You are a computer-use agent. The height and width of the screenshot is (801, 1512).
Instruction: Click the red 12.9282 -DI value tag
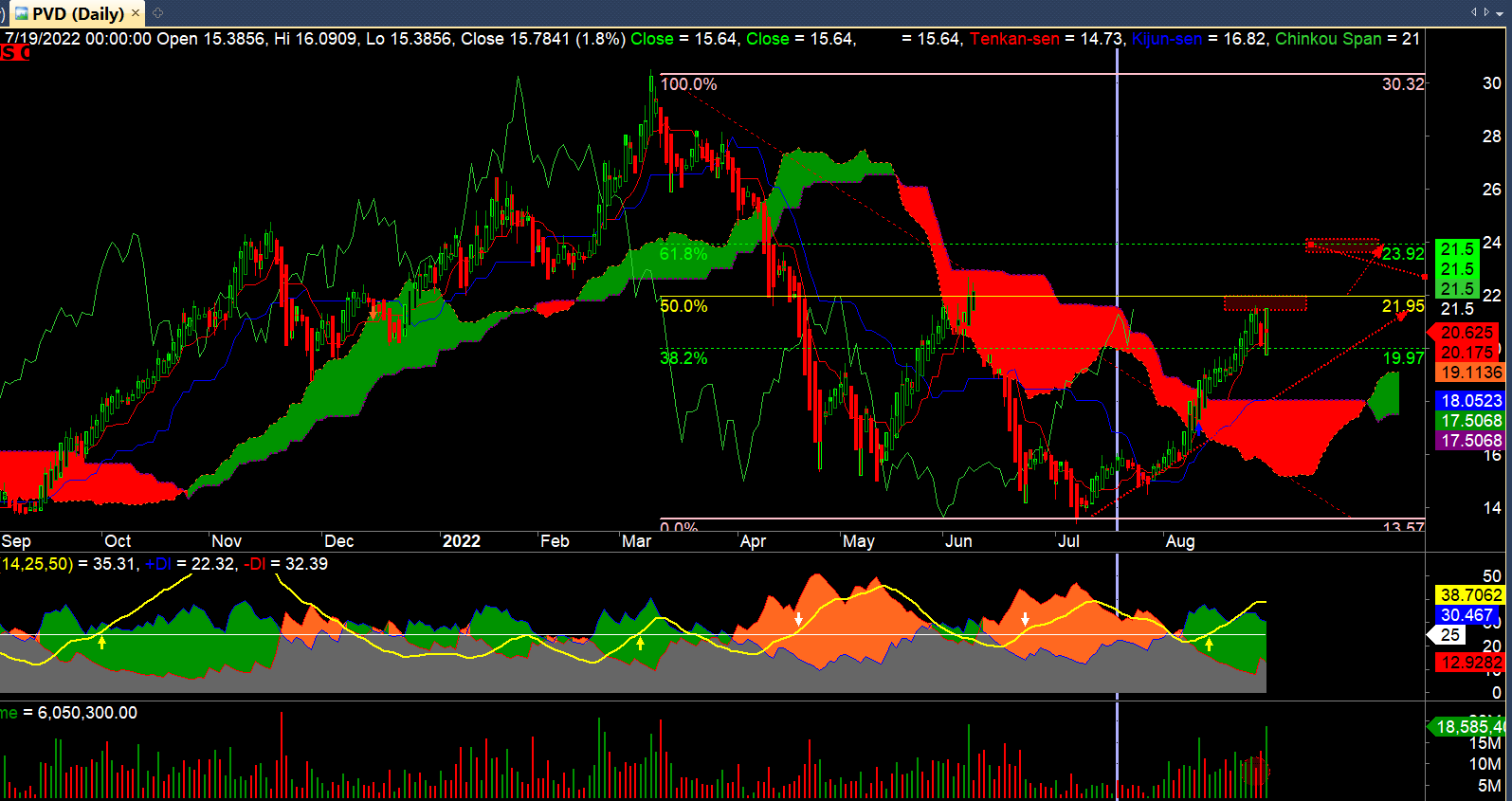pos(1470,663)
